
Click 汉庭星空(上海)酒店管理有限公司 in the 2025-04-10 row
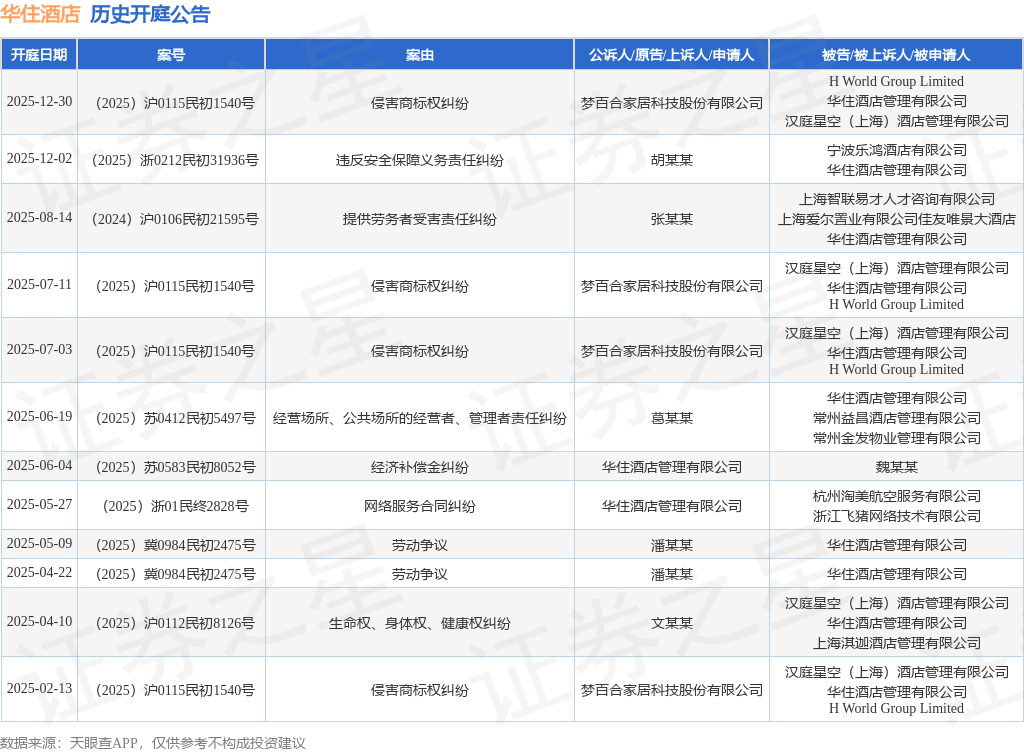(x=897, y=604)
